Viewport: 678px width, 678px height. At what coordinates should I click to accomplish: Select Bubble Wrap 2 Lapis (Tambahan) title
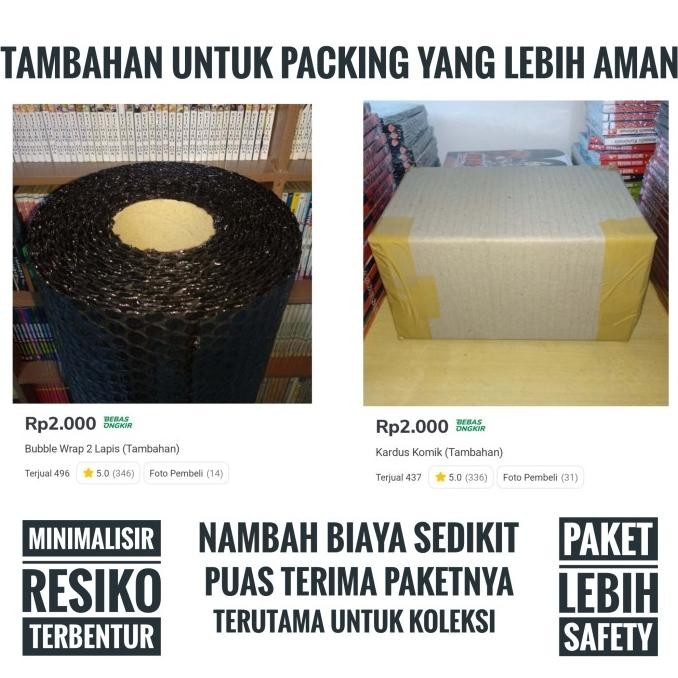102,449
